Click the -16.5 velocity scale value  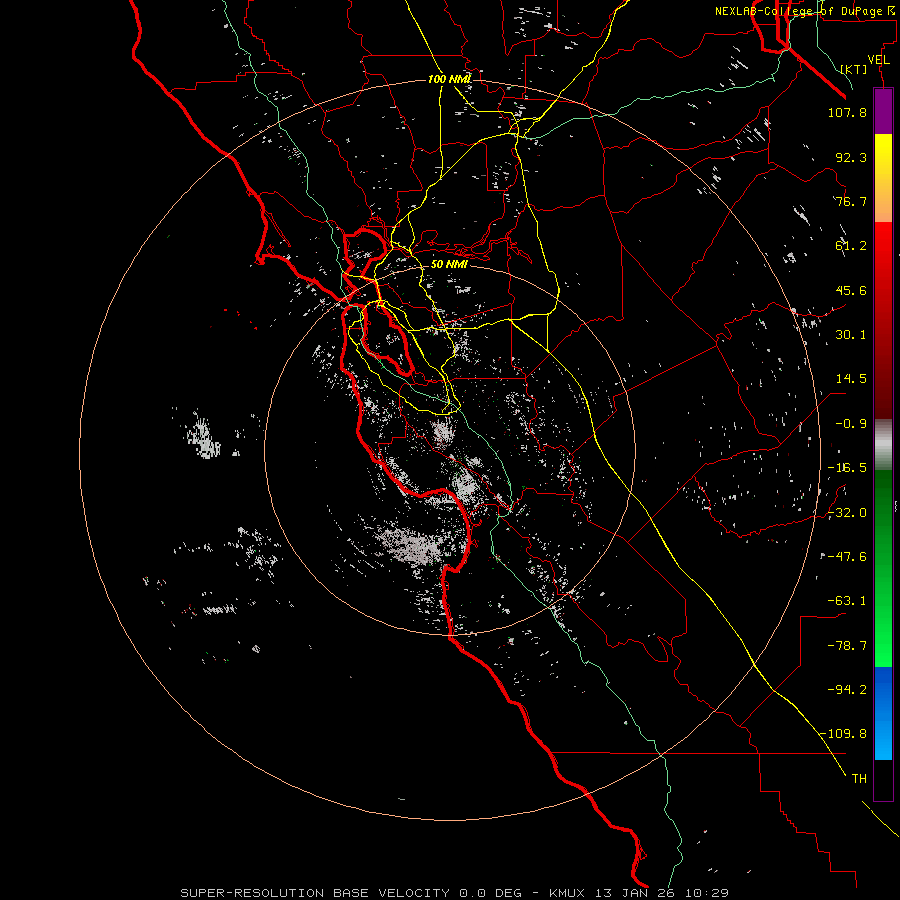pos(847,468)
